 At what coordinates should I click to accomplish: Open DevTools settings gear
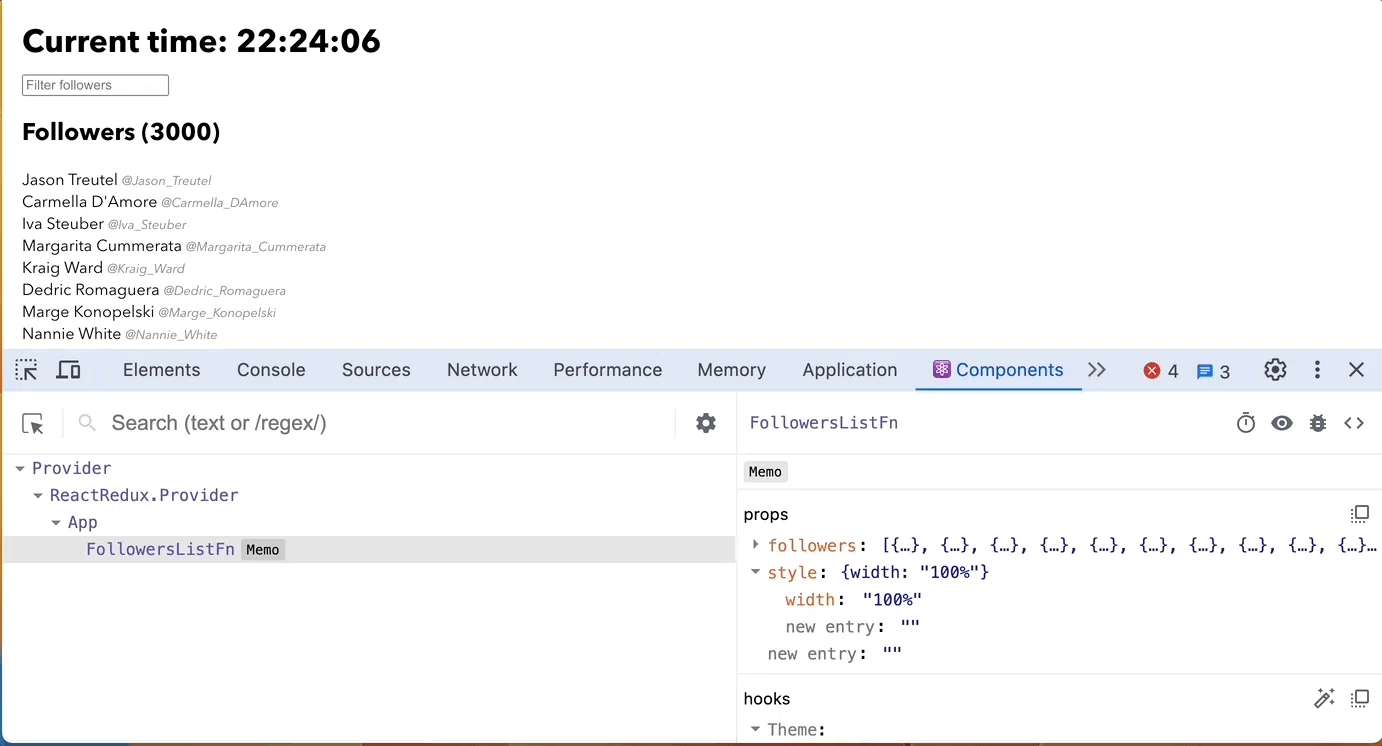(x=1275, y=370)
